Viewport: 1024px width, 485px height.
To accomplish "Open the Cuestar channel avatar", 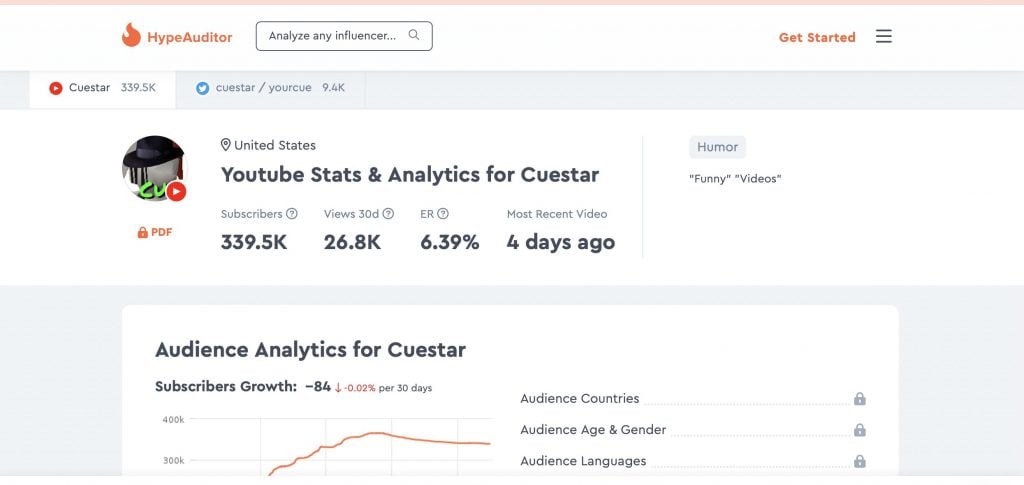I will tap(154, 168).
